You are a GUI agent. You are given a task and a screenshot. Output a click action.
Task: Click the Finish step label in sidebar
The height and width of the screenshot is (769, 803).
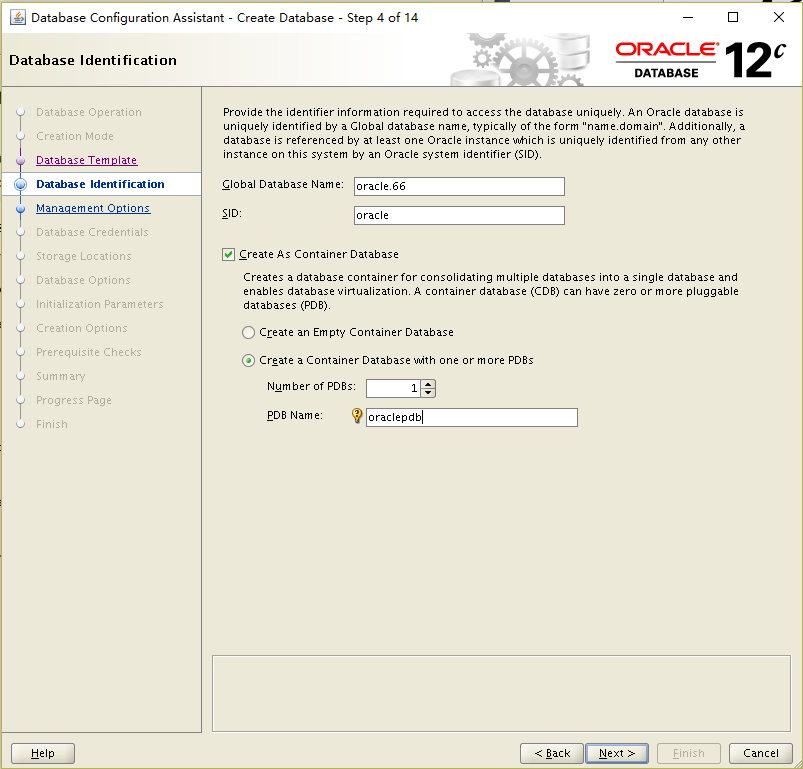click(x=52, y=424)
